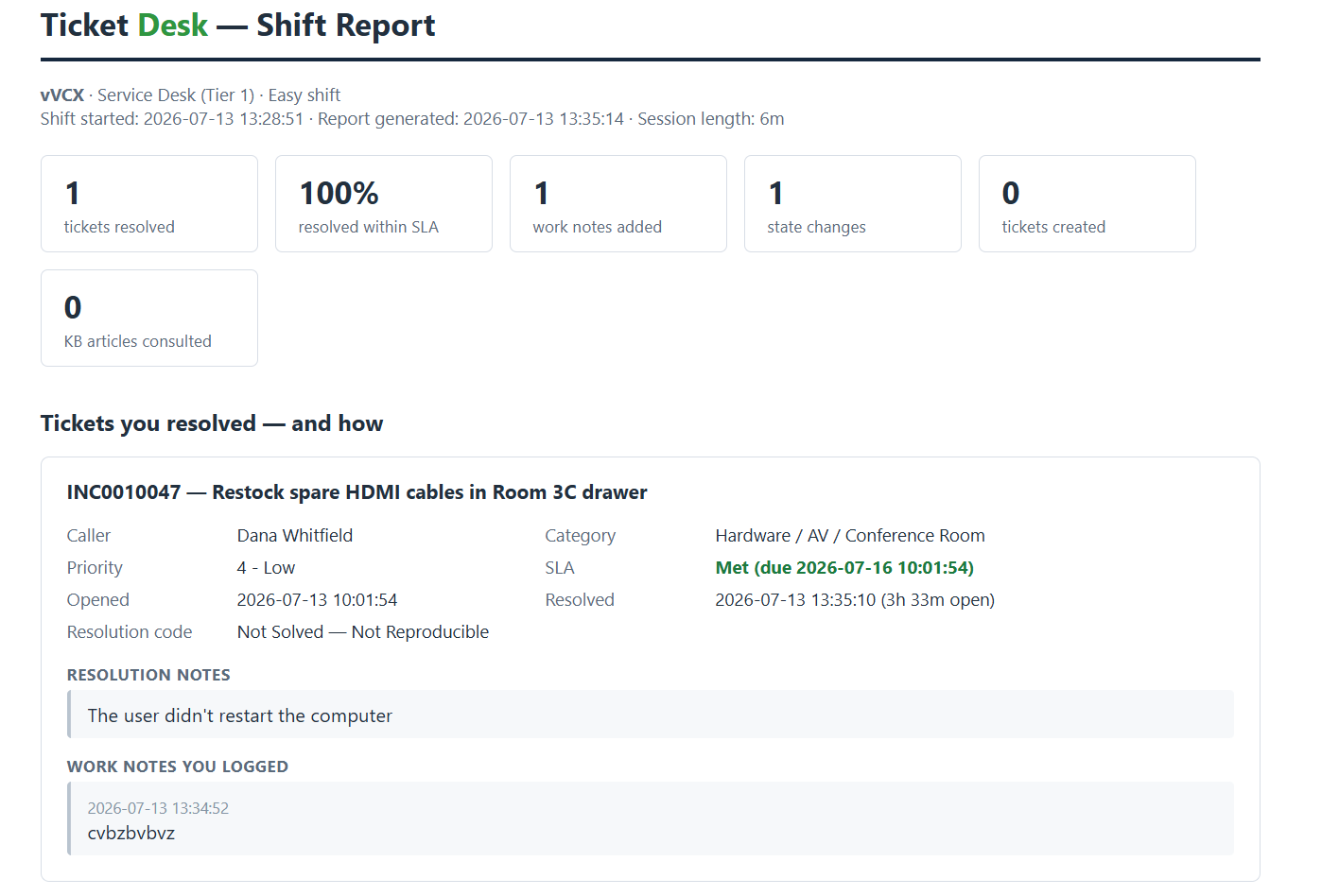Click work note timestamp 2026-07-13 13:34:52

pyautogui.click(x=158, y=808)
